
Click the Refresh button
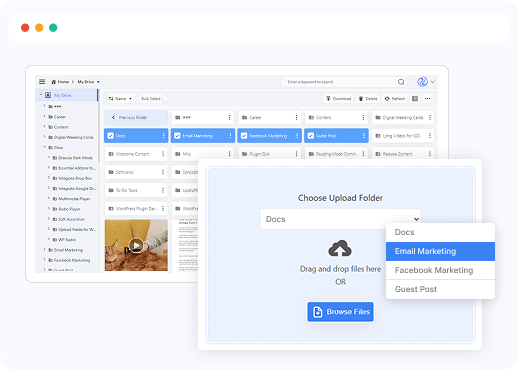tap(395, 99)
